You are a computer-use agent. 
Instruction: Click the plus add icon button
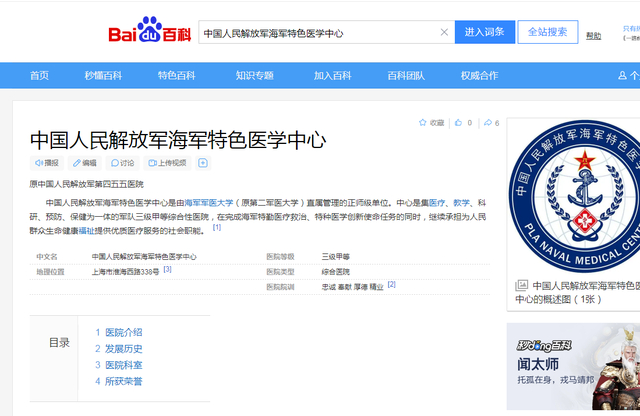[203, 163]
